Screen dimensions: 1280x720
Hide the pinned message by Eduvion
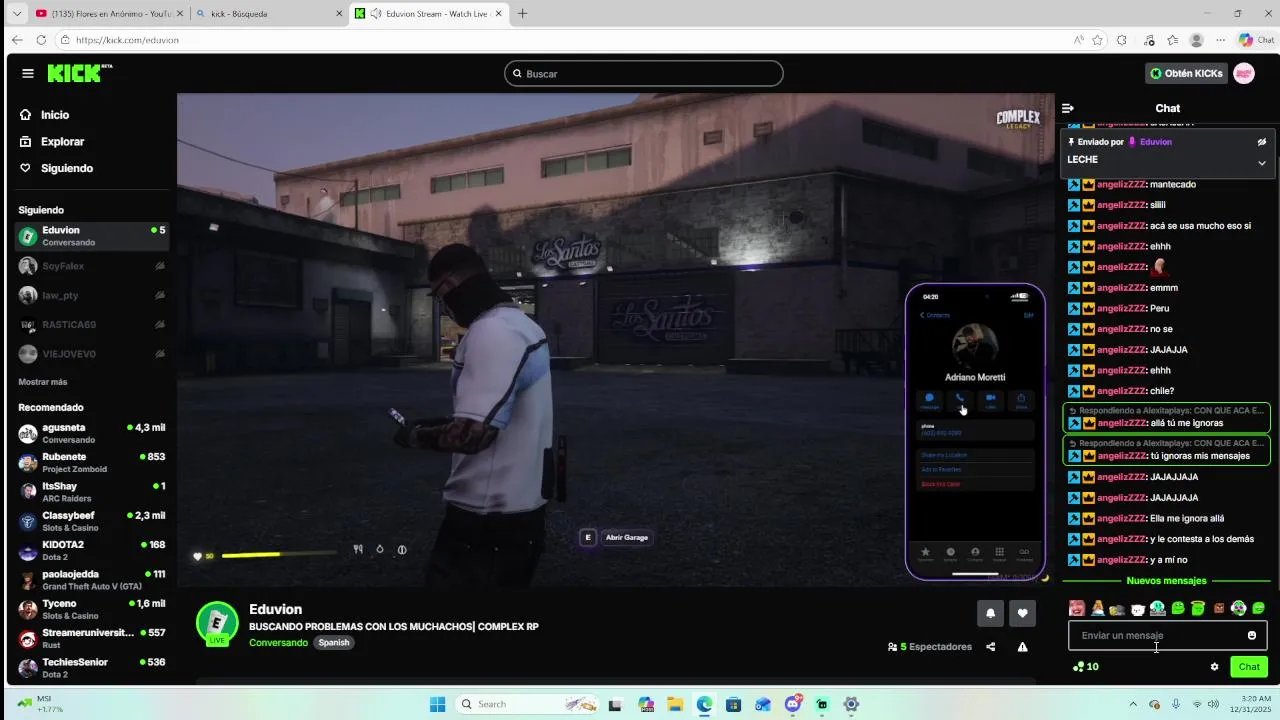click(1262, 142)
